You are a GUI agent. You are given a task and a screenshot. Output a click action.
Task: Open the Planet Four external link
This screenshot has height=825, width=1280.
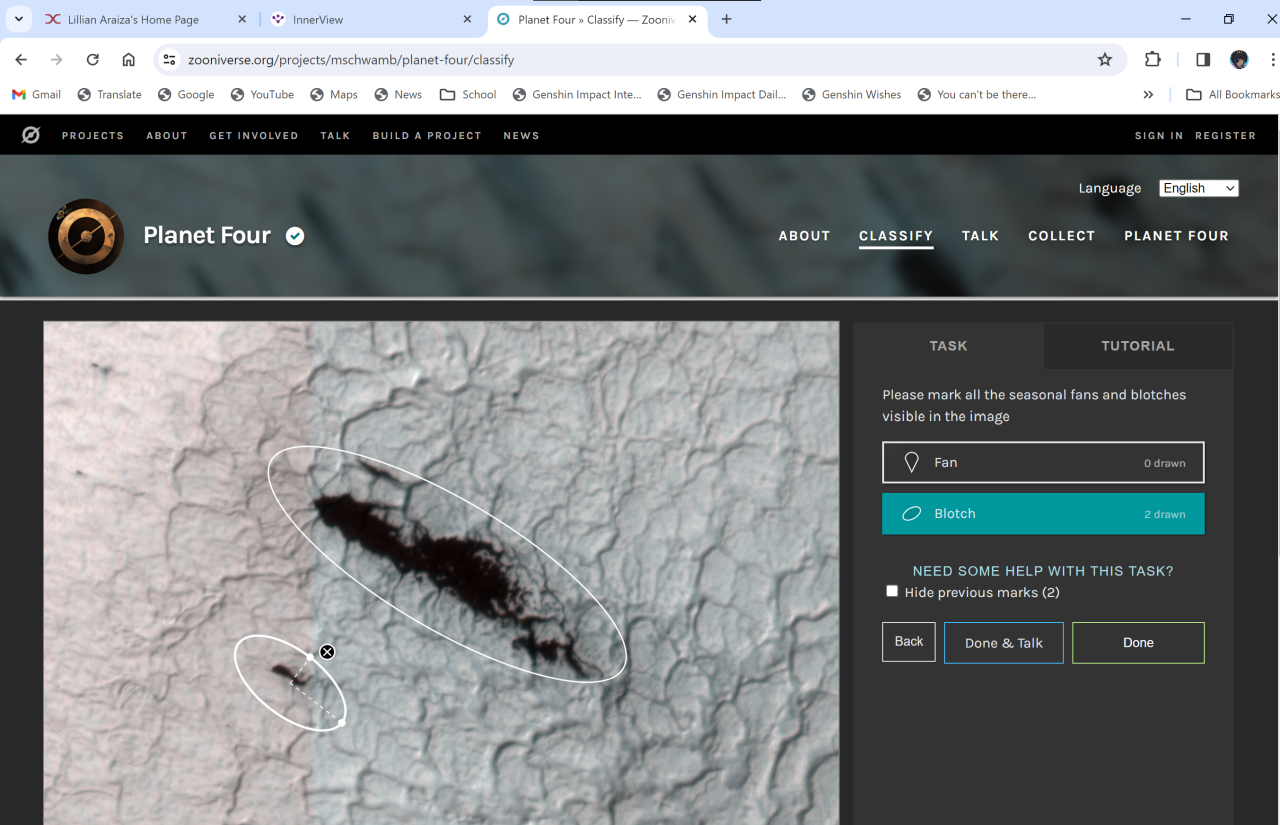pyautogui.click(x=1177, y=236)
